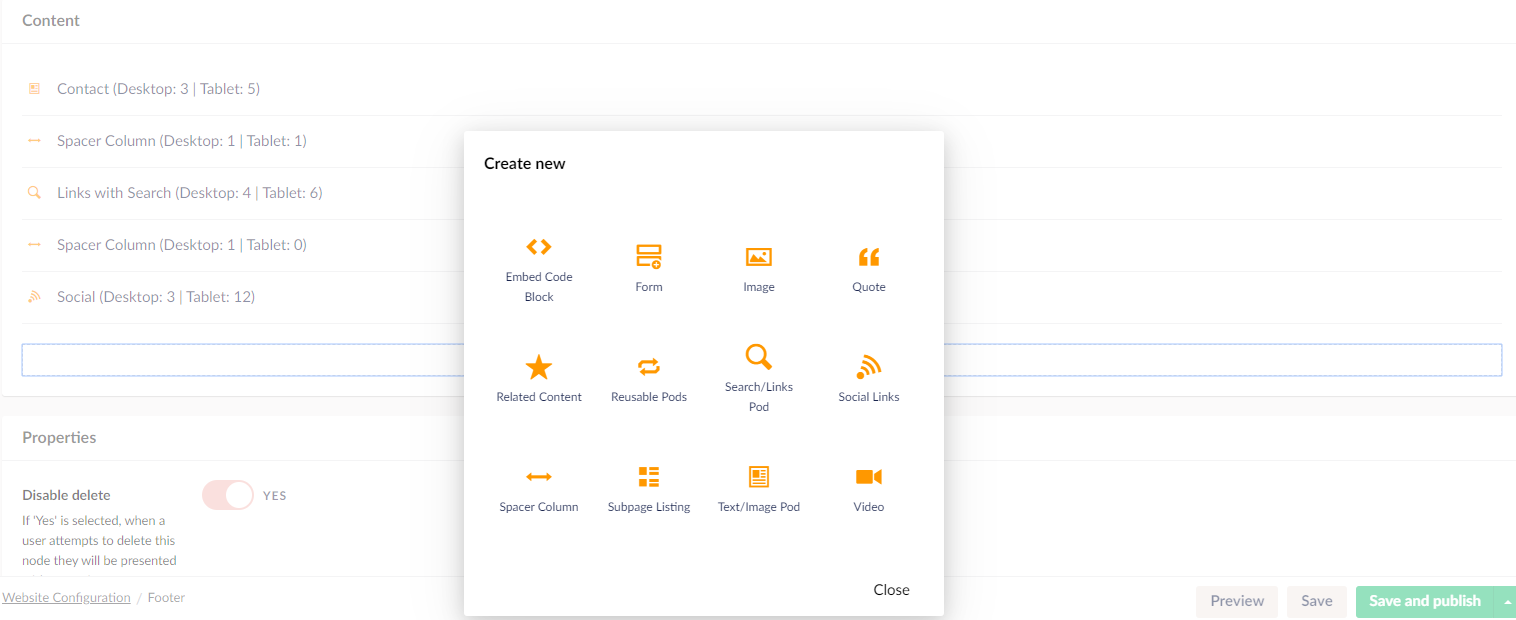Click icon of Spacer Column Tablet: 0 row
Viewport: 1516px width, 620px height.
[x=35, y=245]
